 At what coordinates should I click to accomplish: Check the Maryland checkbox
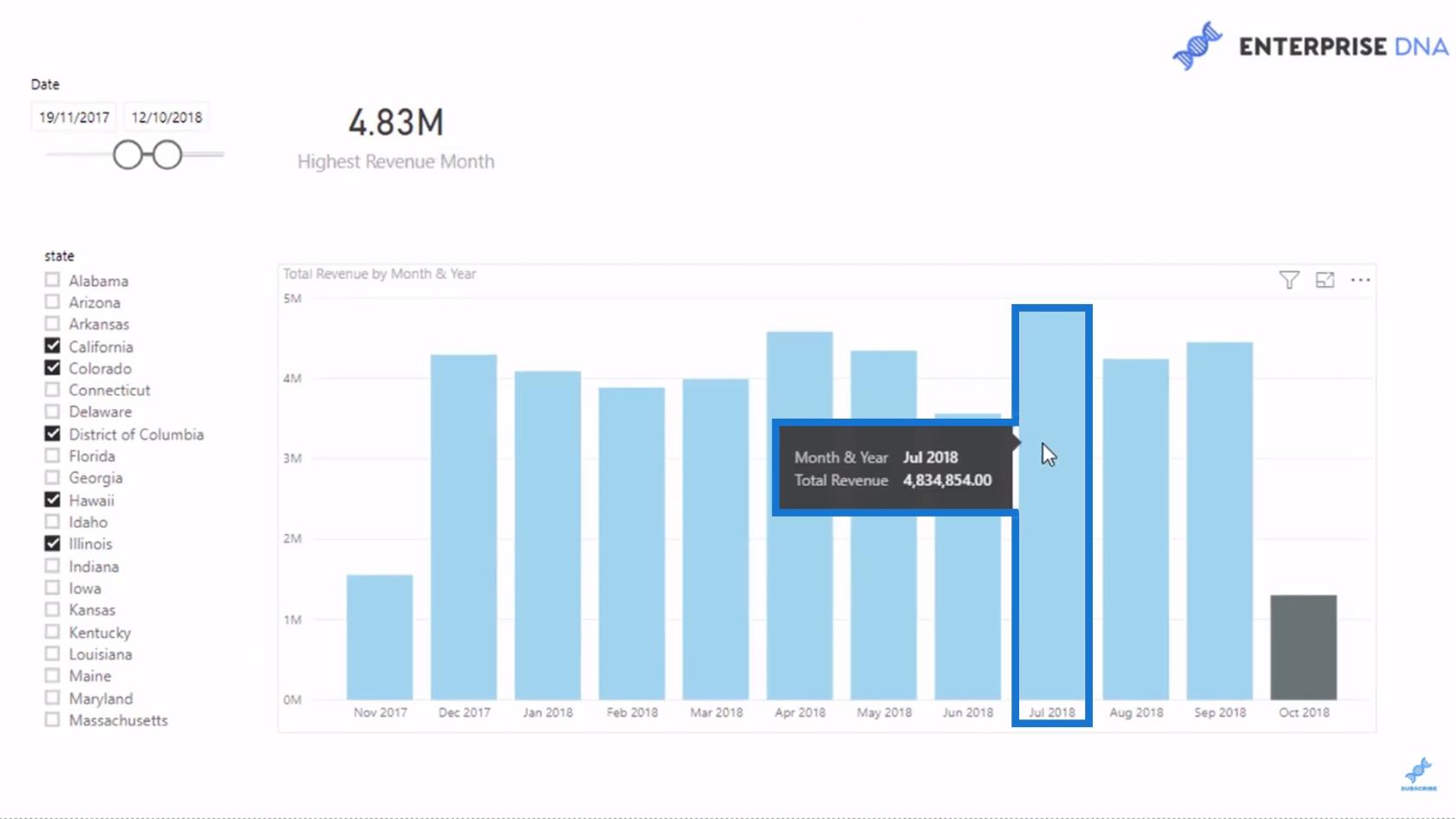click(53, 698)
